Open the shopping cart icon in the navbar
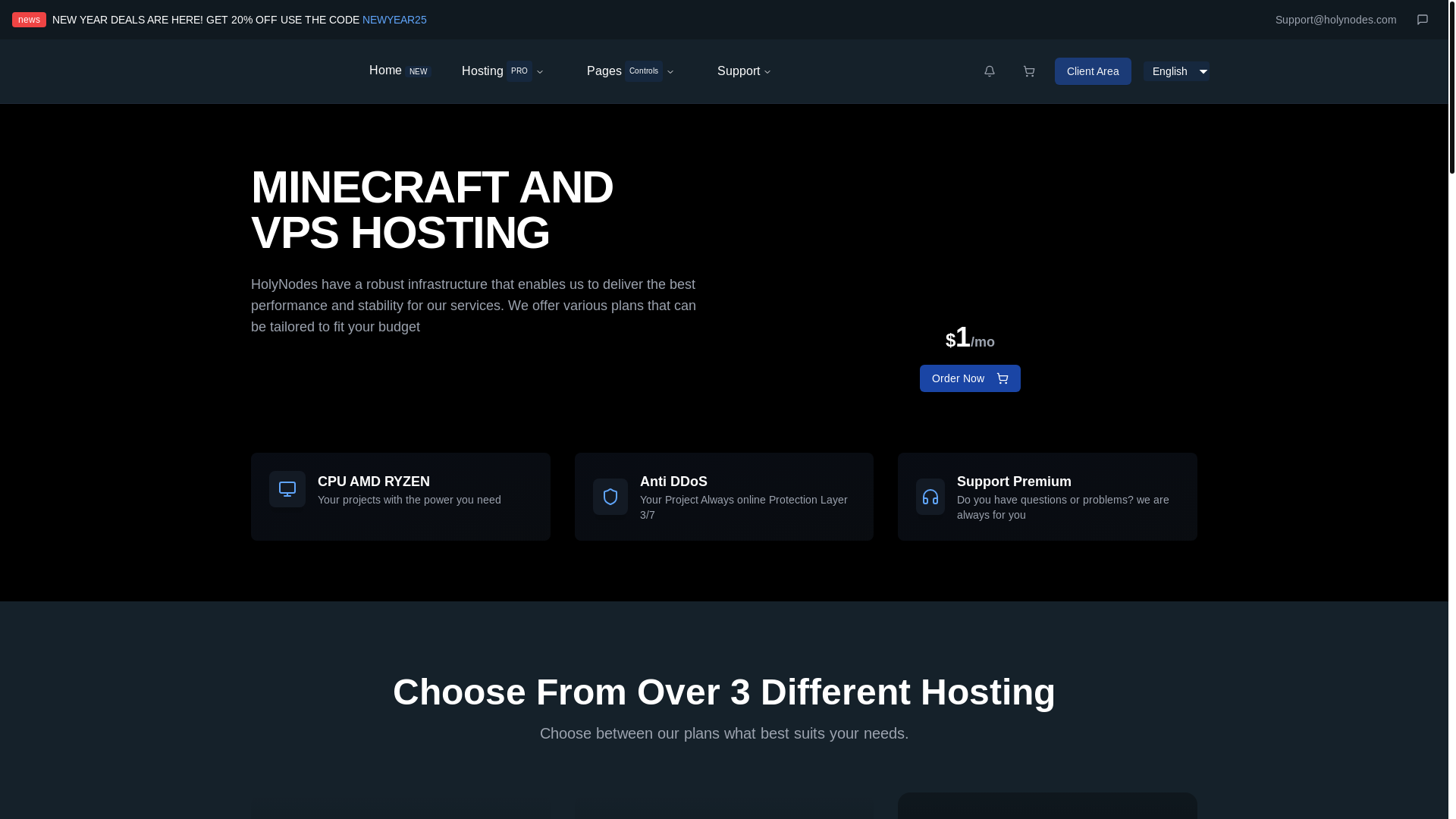 [x=1028, y=71]
